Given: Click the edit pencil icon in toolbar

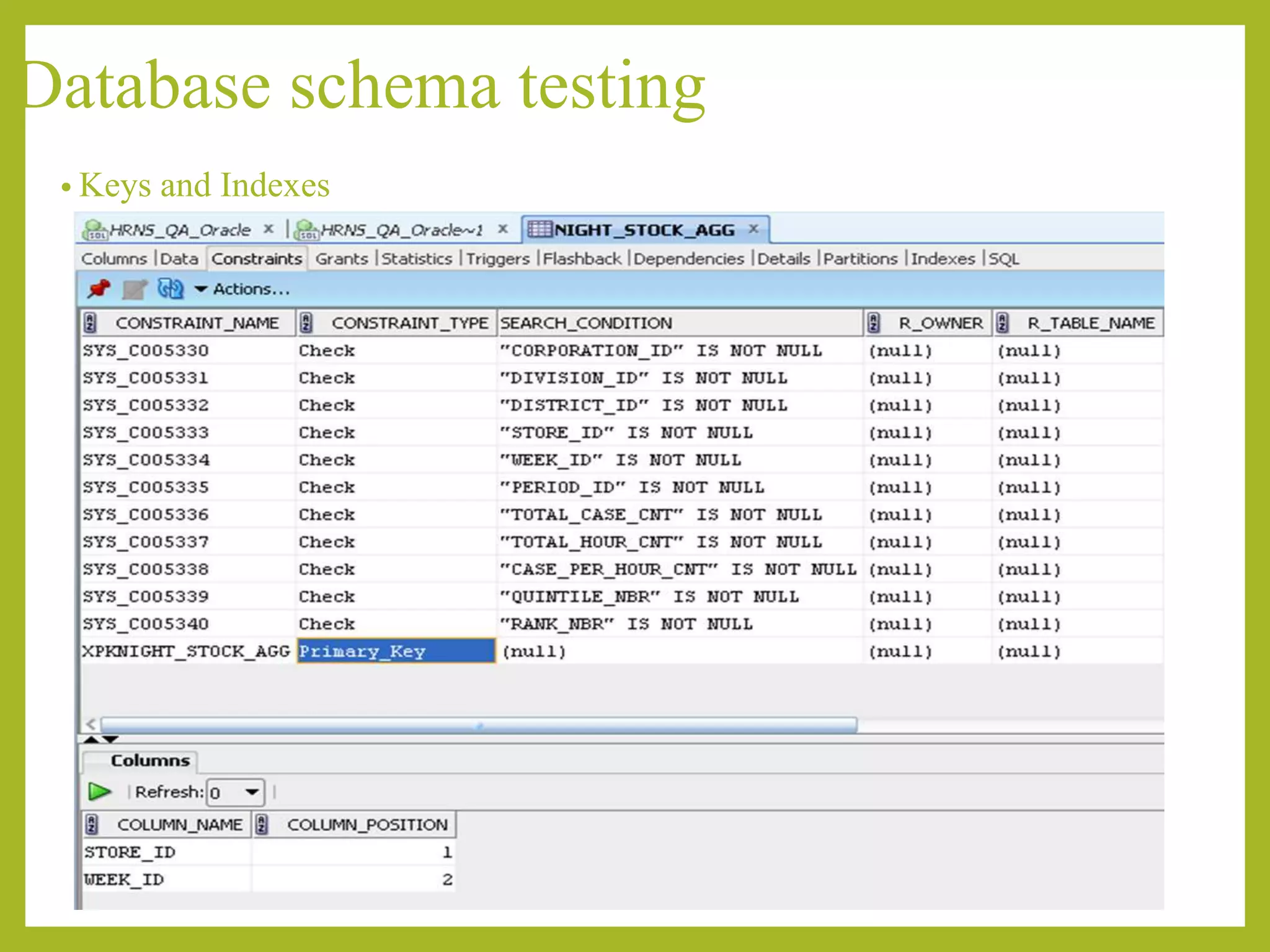Looking at the screenshot, I should [135, 289].
